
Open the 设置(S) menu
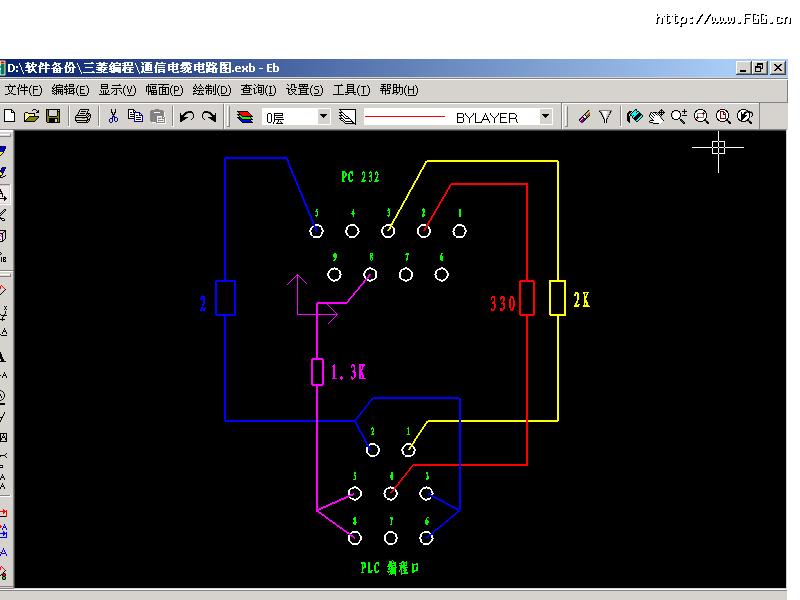pyautogui.click(x=305, y=90)
